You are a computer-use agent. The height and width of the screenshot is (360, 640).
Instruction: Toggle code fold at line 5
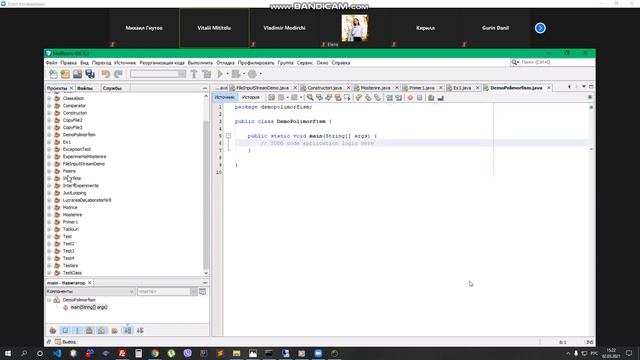[x=229, y=136]
